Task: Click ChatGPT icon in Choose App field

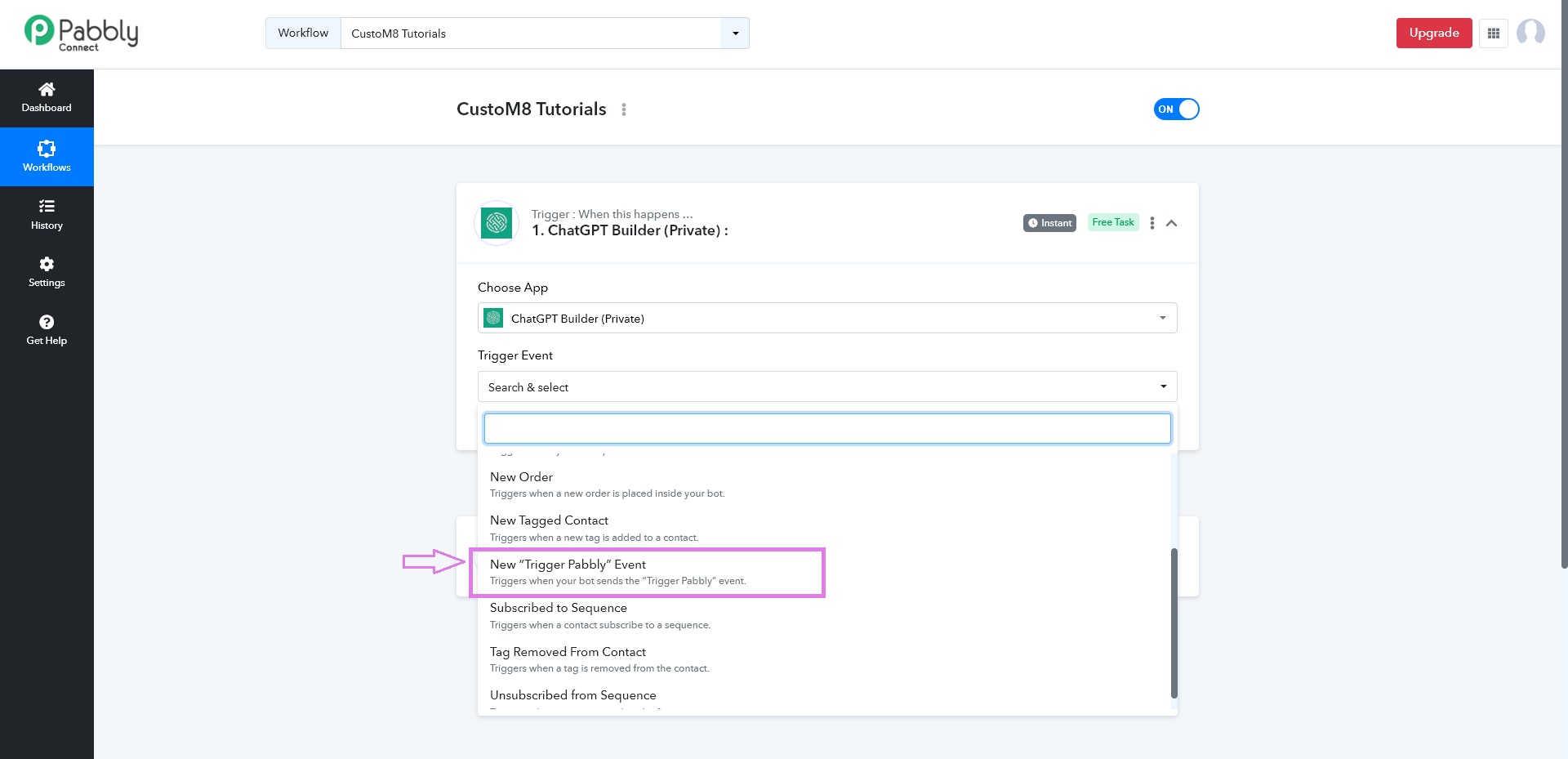Action: (493, 318)
